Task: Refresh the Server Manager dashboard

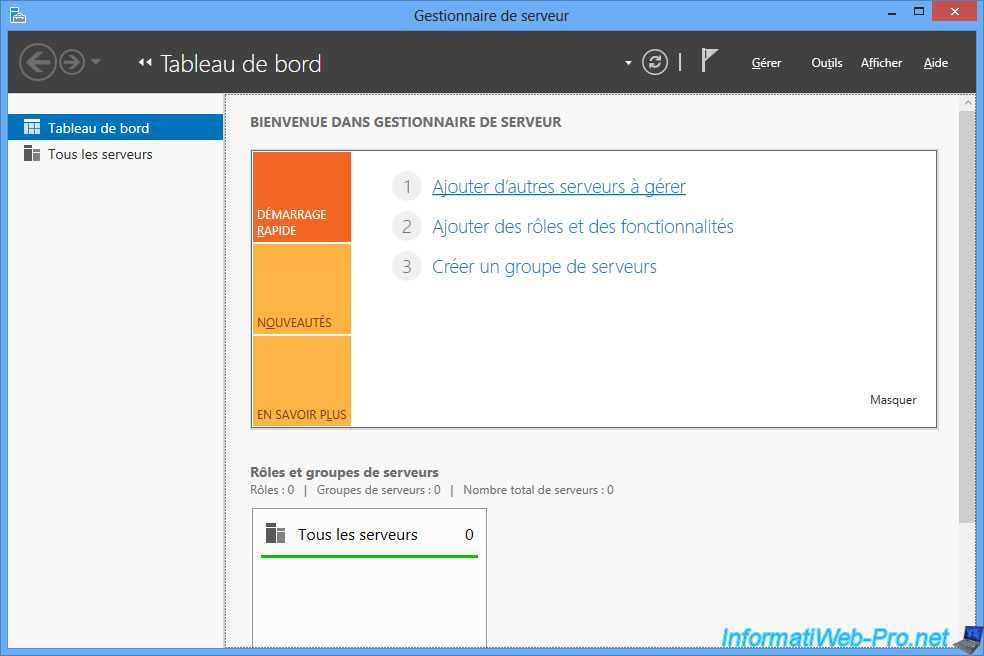Action: tap(655, 62)
